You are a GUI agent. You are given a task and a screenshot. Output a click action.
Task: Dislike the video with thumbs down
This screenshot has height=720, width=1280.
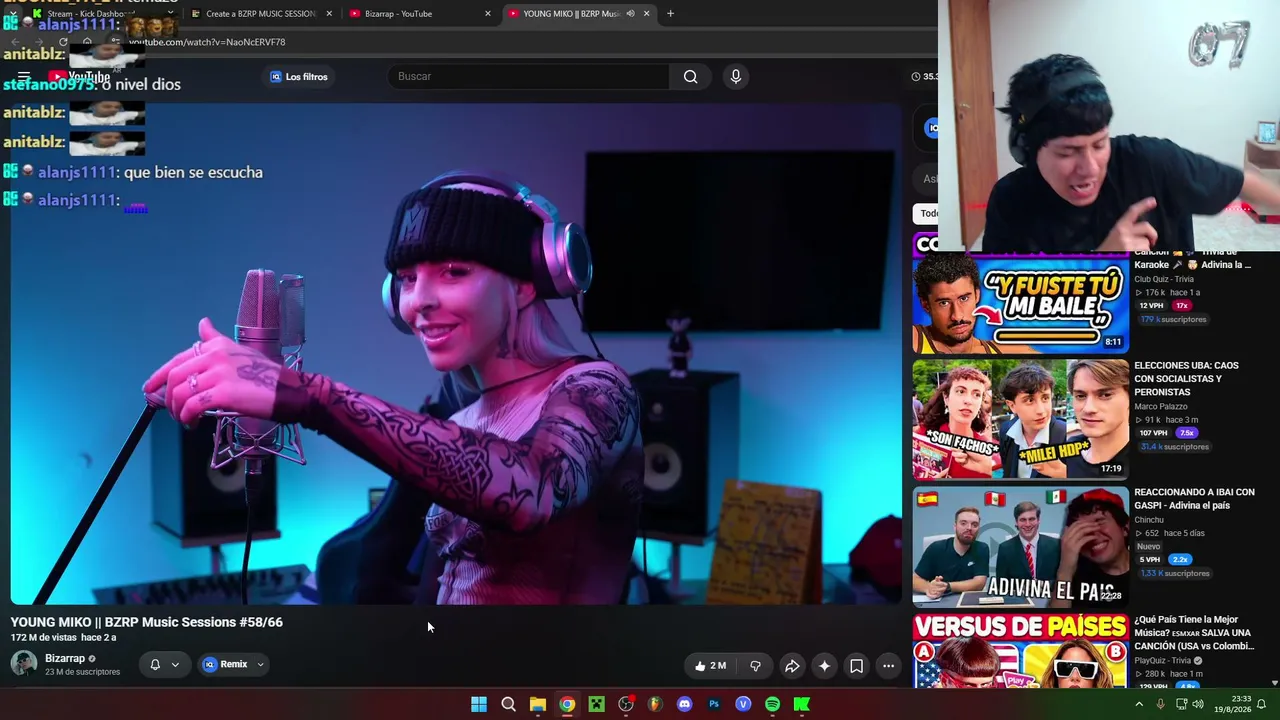coord(756,666)
